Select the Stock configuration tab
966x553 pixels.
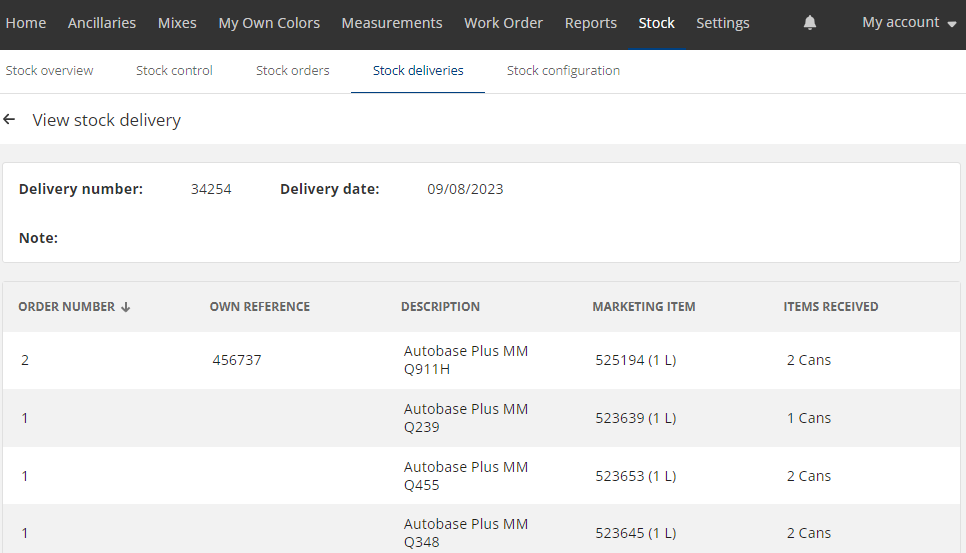click(x=563, y=71)
